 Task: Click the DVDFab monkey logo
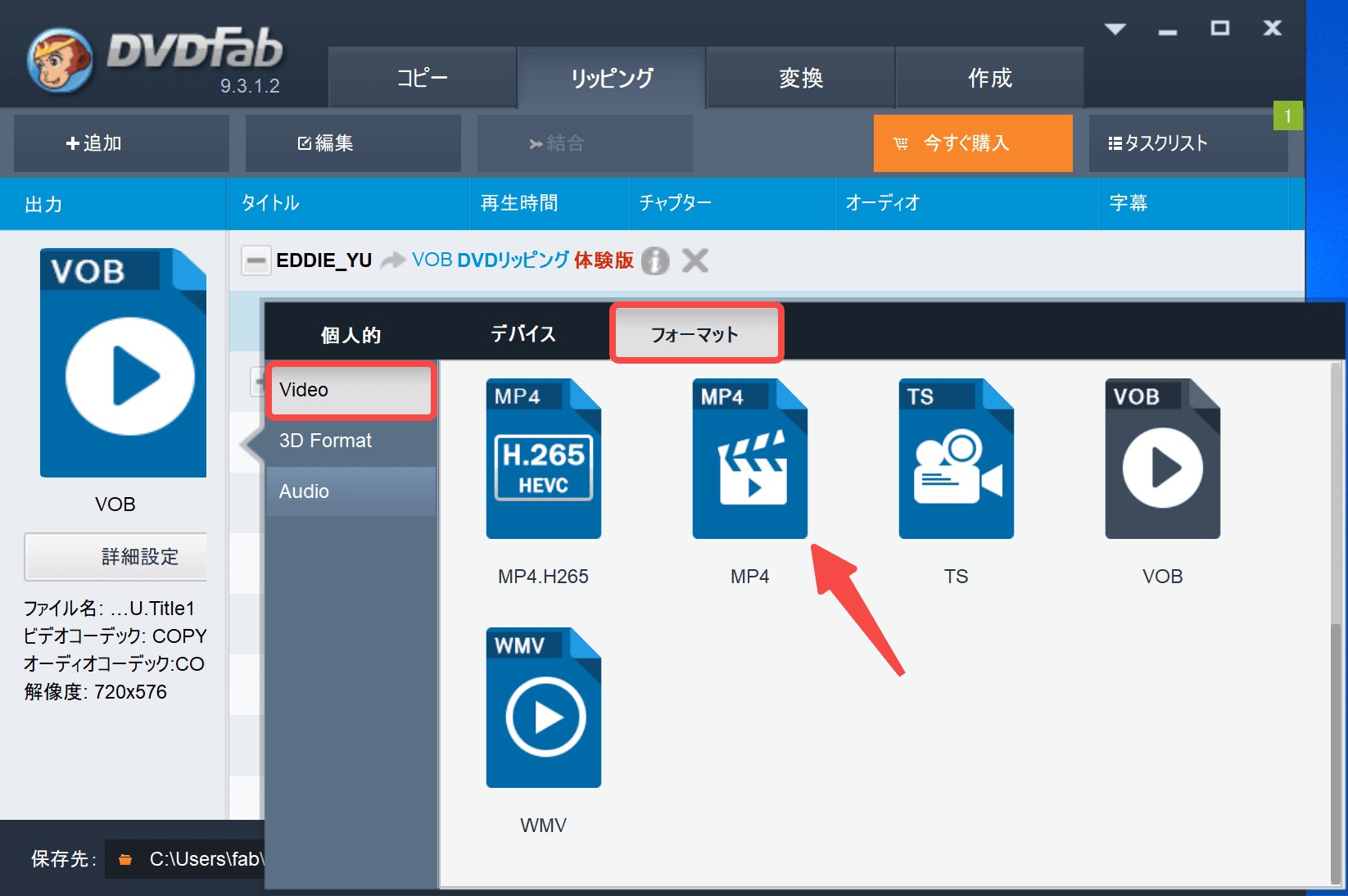coord(60,61)
